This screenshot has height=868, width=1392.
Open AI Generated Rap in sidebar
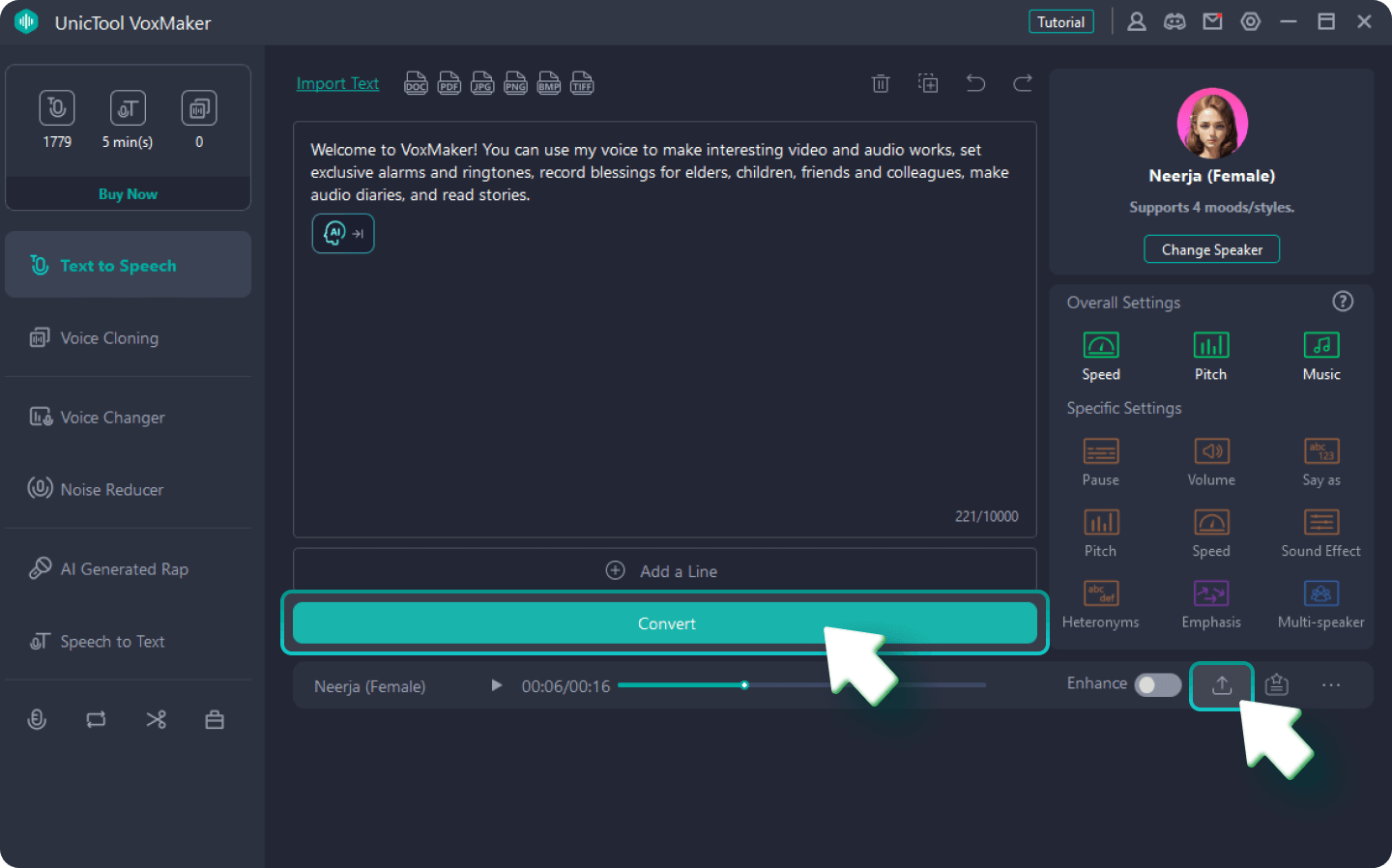point(128,569)
